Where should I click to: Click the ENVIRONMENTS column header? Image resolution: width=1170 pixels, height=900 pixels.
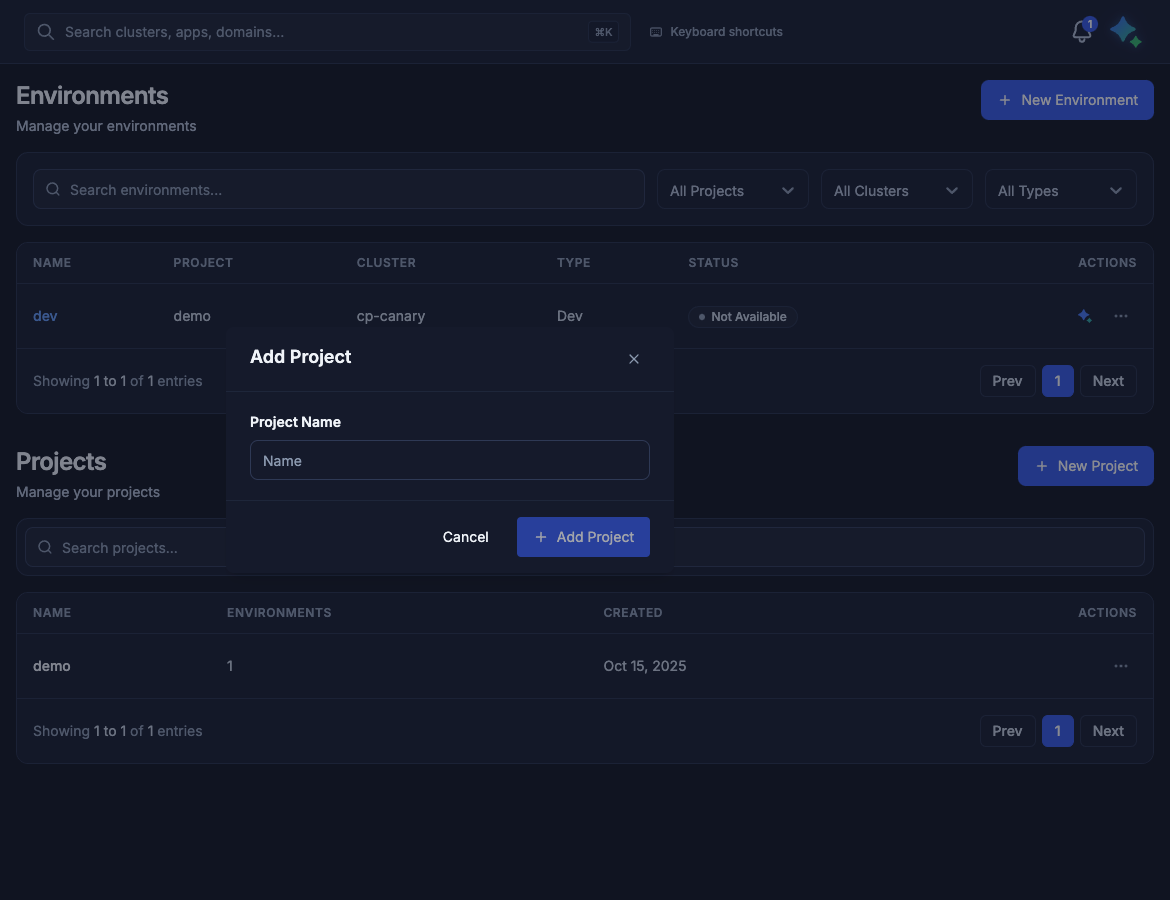(x=279, y=613)
